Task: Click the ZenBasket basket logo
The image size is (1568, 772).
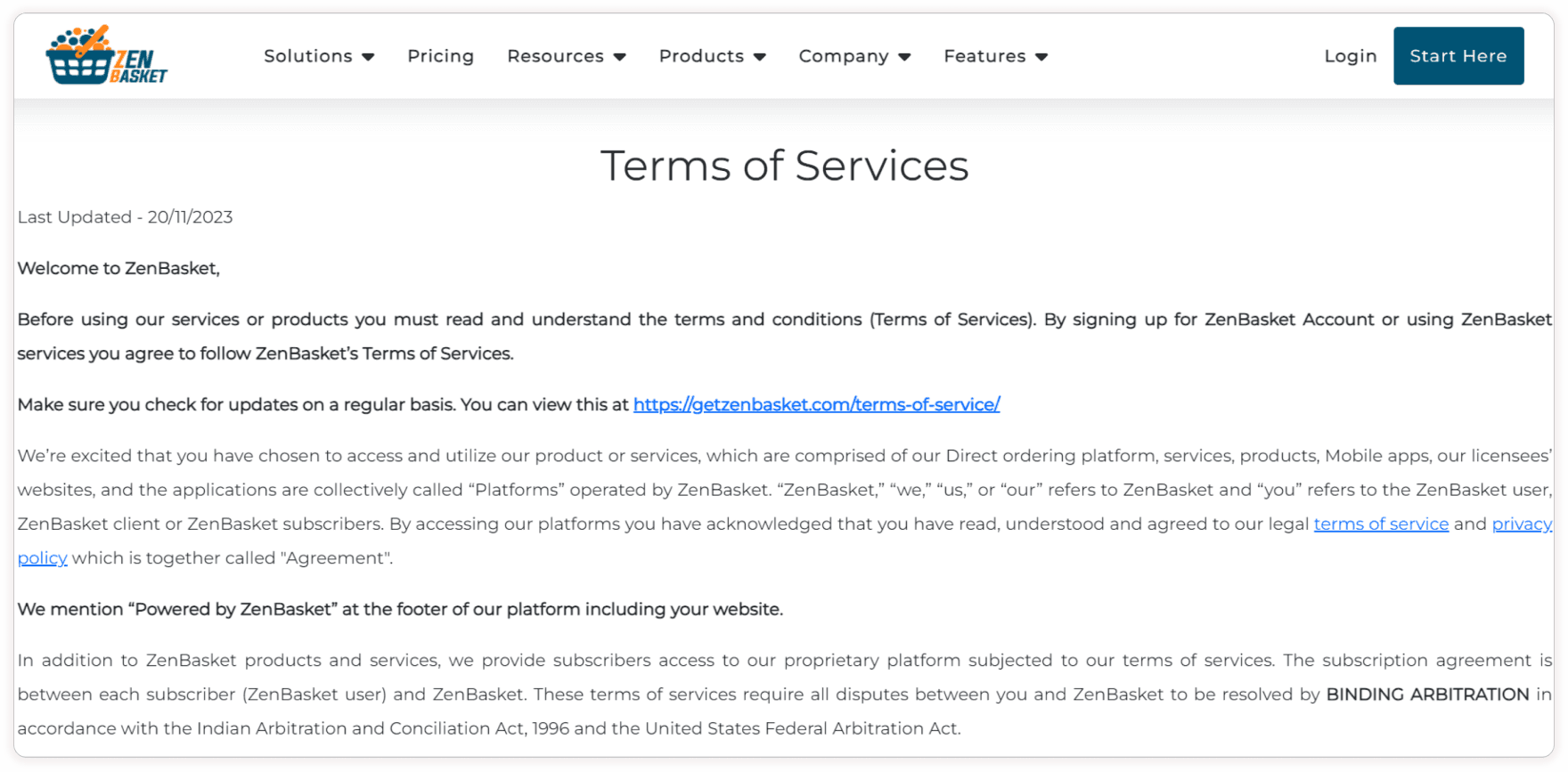Action: coord(106,56)
